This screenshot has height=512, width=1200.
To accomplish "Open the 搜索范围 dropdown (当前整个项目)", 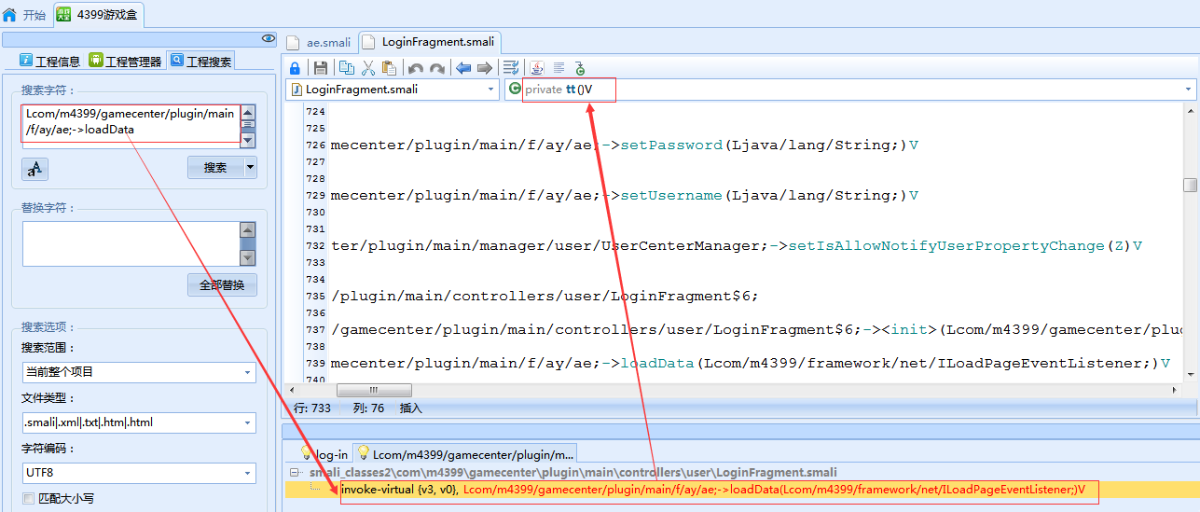I will 139,372.
